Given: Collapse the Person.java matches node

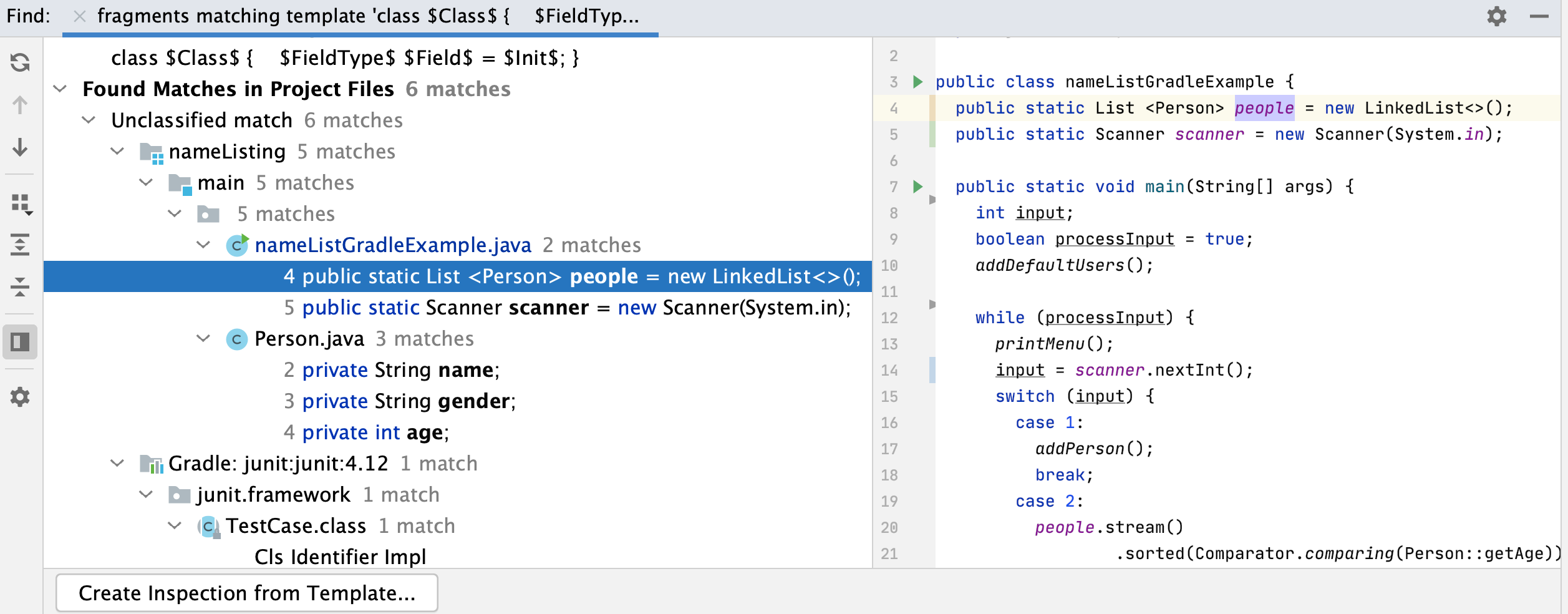Looking at the screenshot, I should pos(203,339).
